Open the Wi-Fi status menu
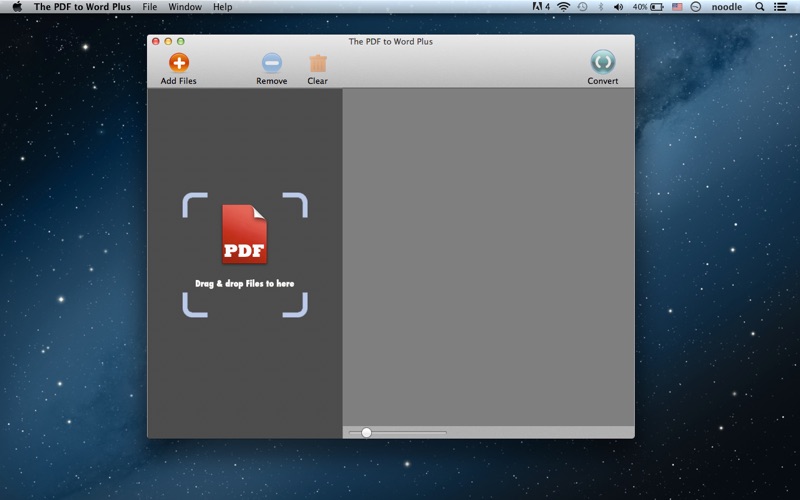Screen dimensions: 800x500 tap(563, 7)
